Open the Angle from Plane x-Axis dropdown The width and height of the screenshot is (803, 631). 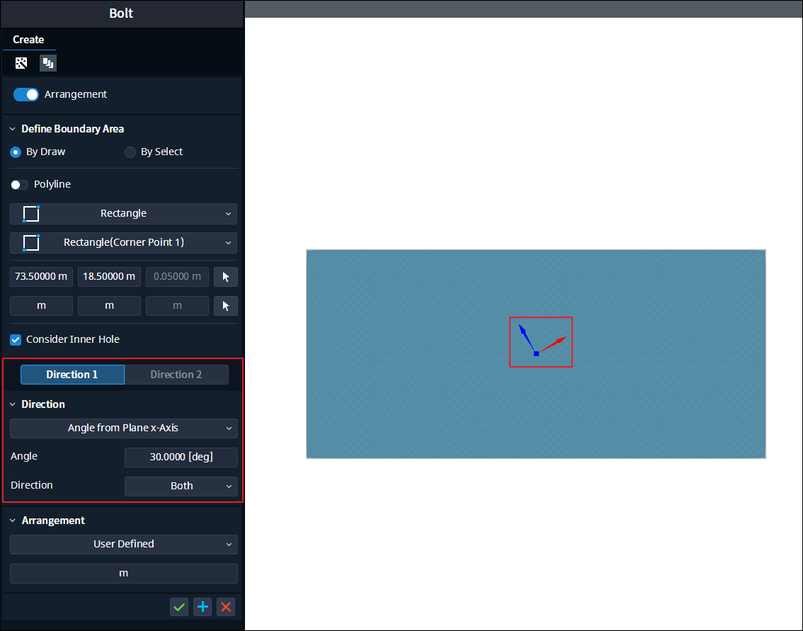click(123, 428)
